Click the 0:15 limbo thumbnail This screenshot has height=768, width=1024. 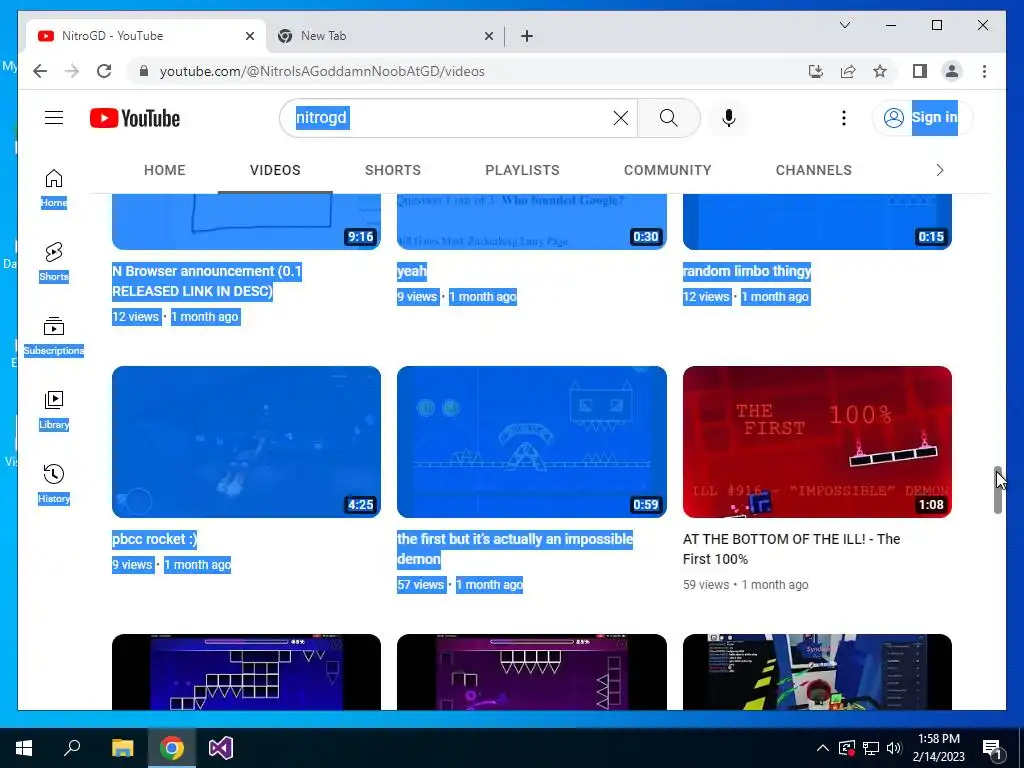(817, 222)
